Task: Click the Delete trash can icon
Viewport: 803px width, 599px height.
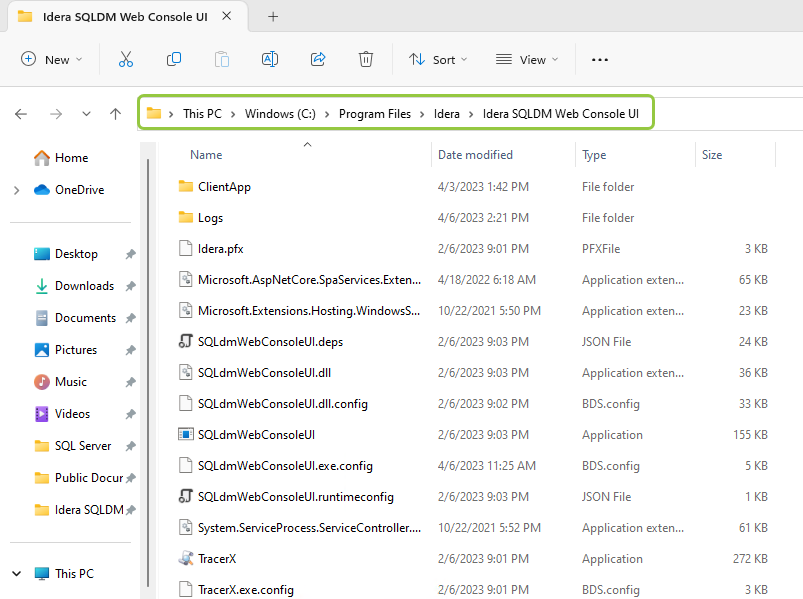Action: 366,60
